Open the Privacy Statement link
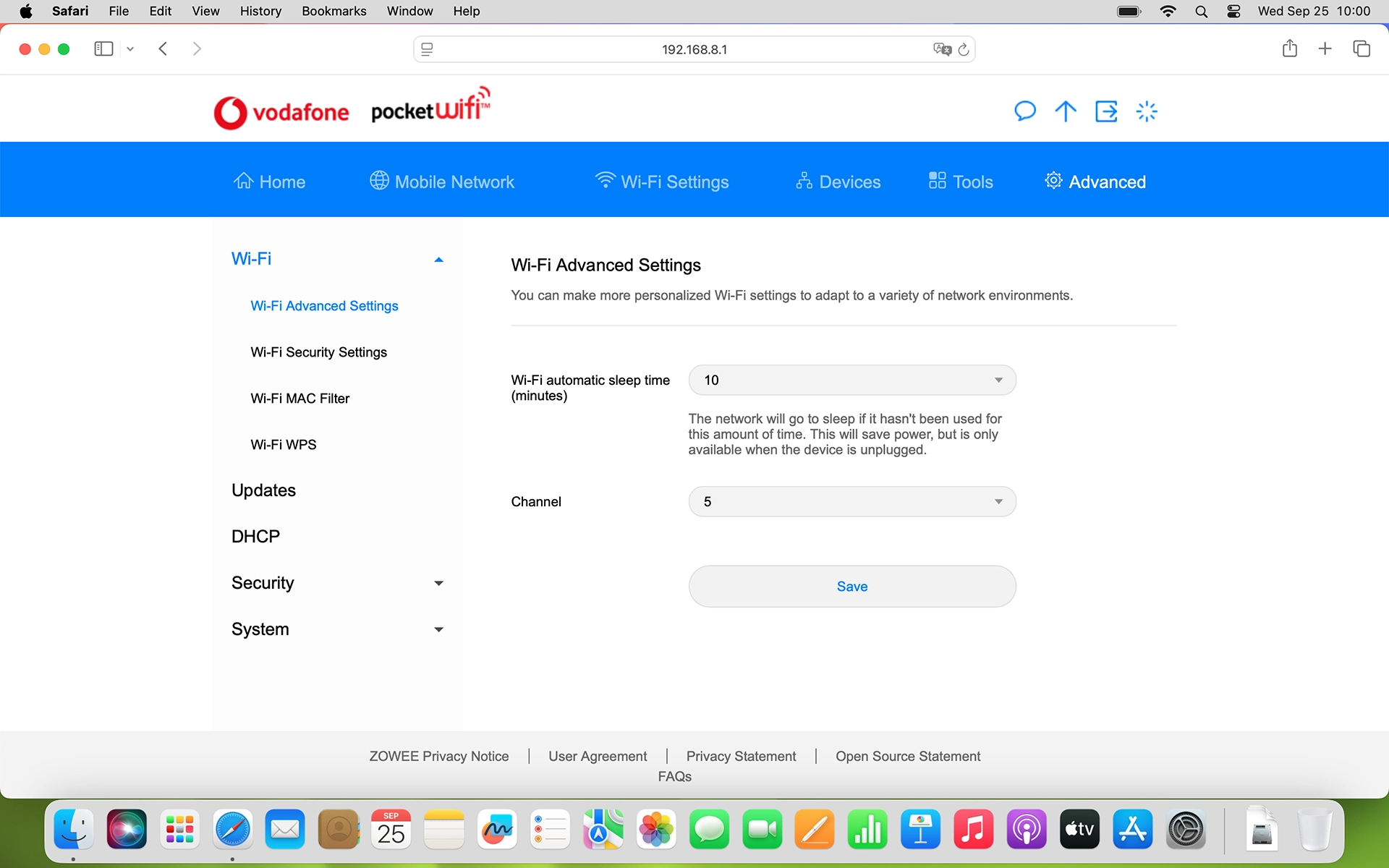Screen dimensions: 1389x868 coord(741,756)
